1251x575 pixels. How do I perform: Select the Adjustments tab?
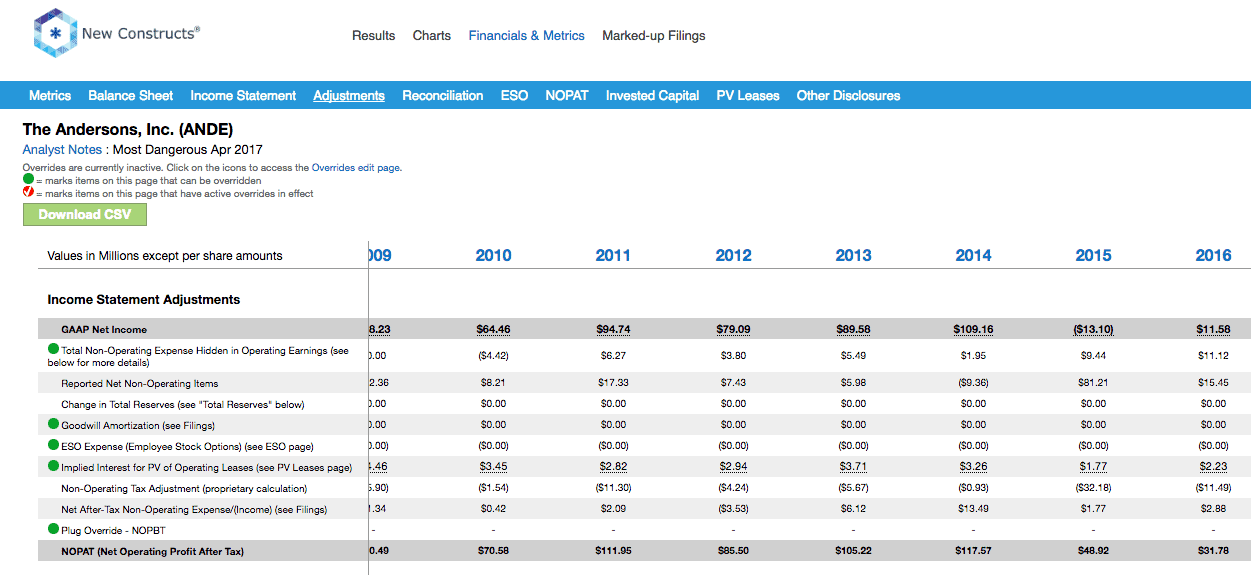[349, 95]
